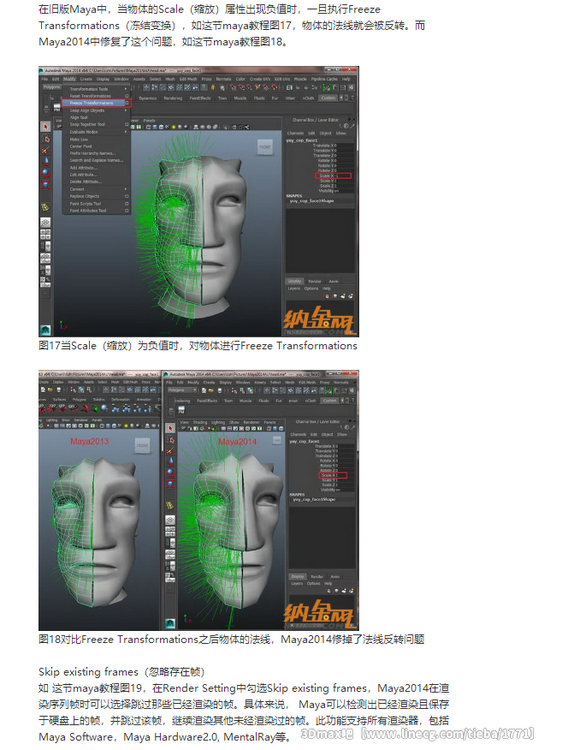Viewport: 568px width, 750px height.
Task: Click the FRONT view cube in Maya2013 viewport
Action: [x=143, y=445]
